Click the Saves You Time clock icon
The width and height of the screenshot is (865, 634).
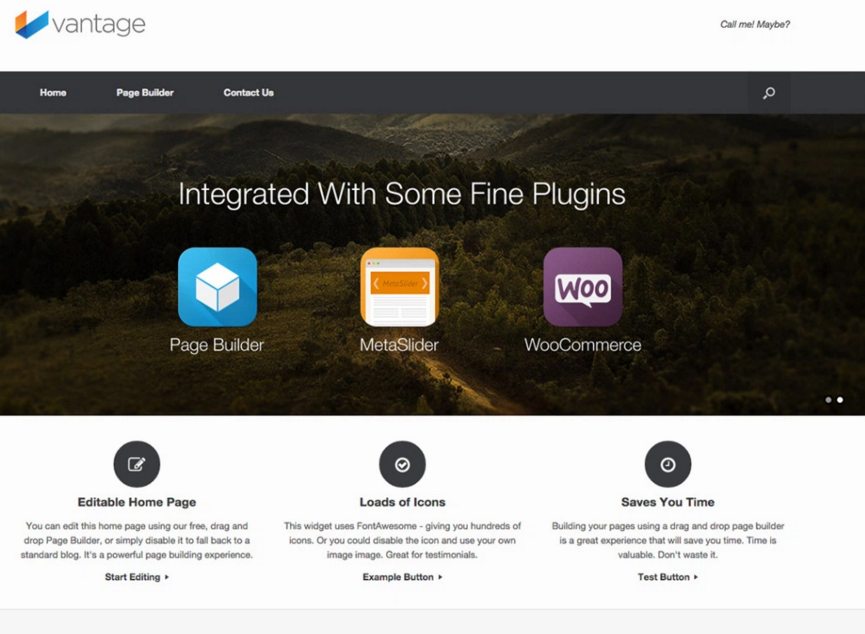[x=668, y=464]
